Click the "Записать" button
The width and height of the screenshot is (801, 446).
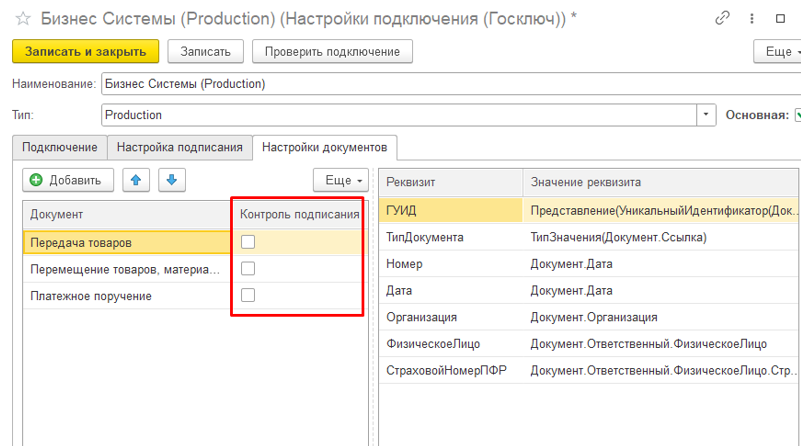tap(205, 52)
